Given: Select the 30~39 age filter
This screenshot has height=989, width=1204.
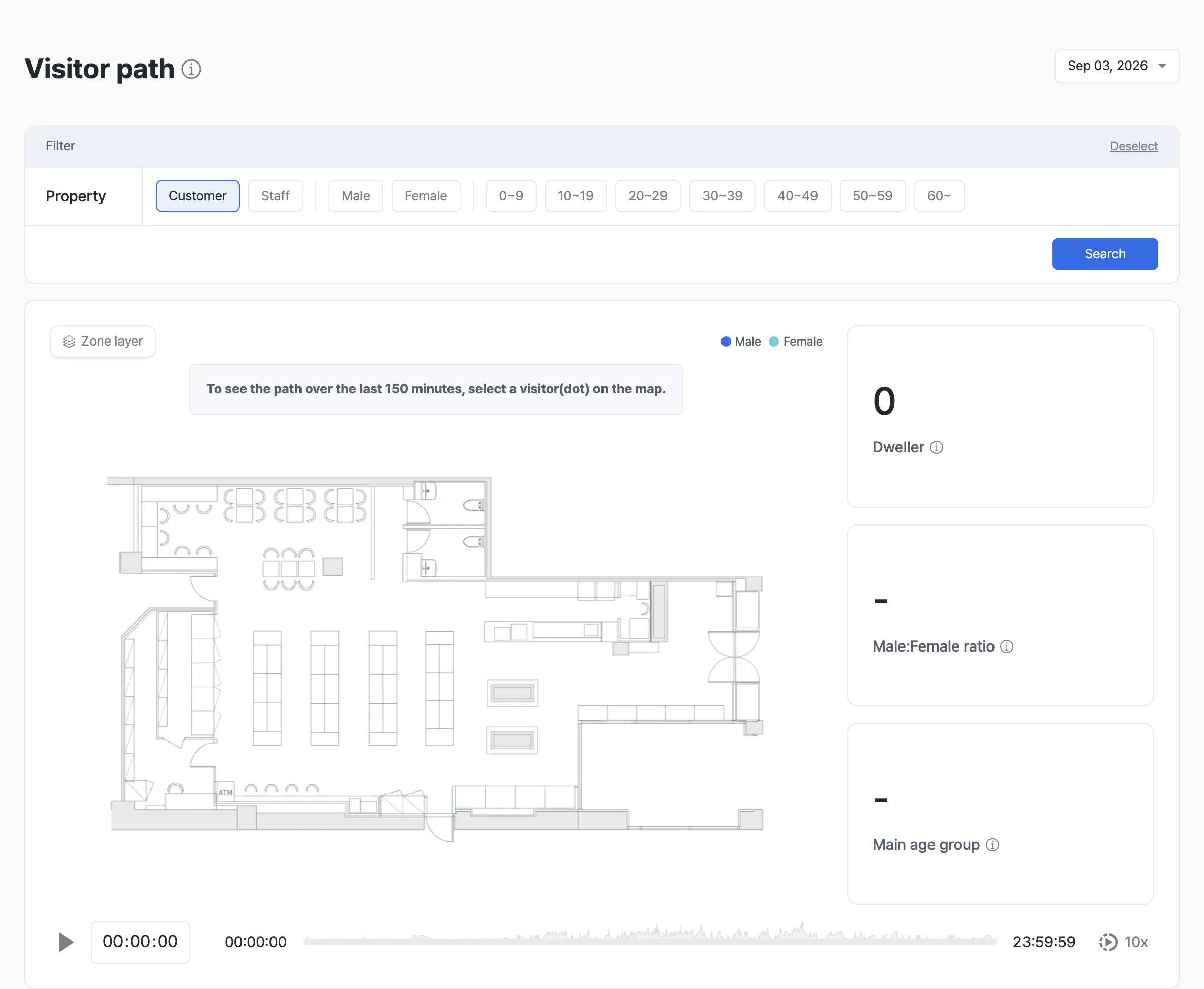Looking at the screenshot, I should (722, 196).
